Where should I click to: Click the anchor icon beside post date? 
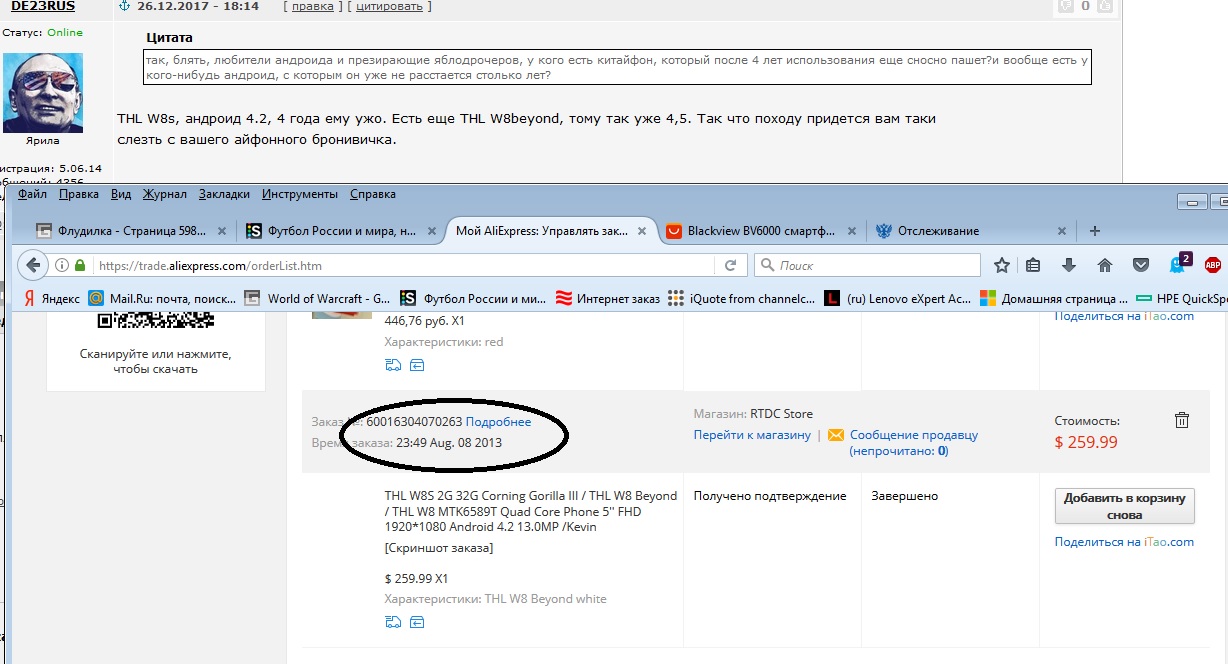(125, 6)
